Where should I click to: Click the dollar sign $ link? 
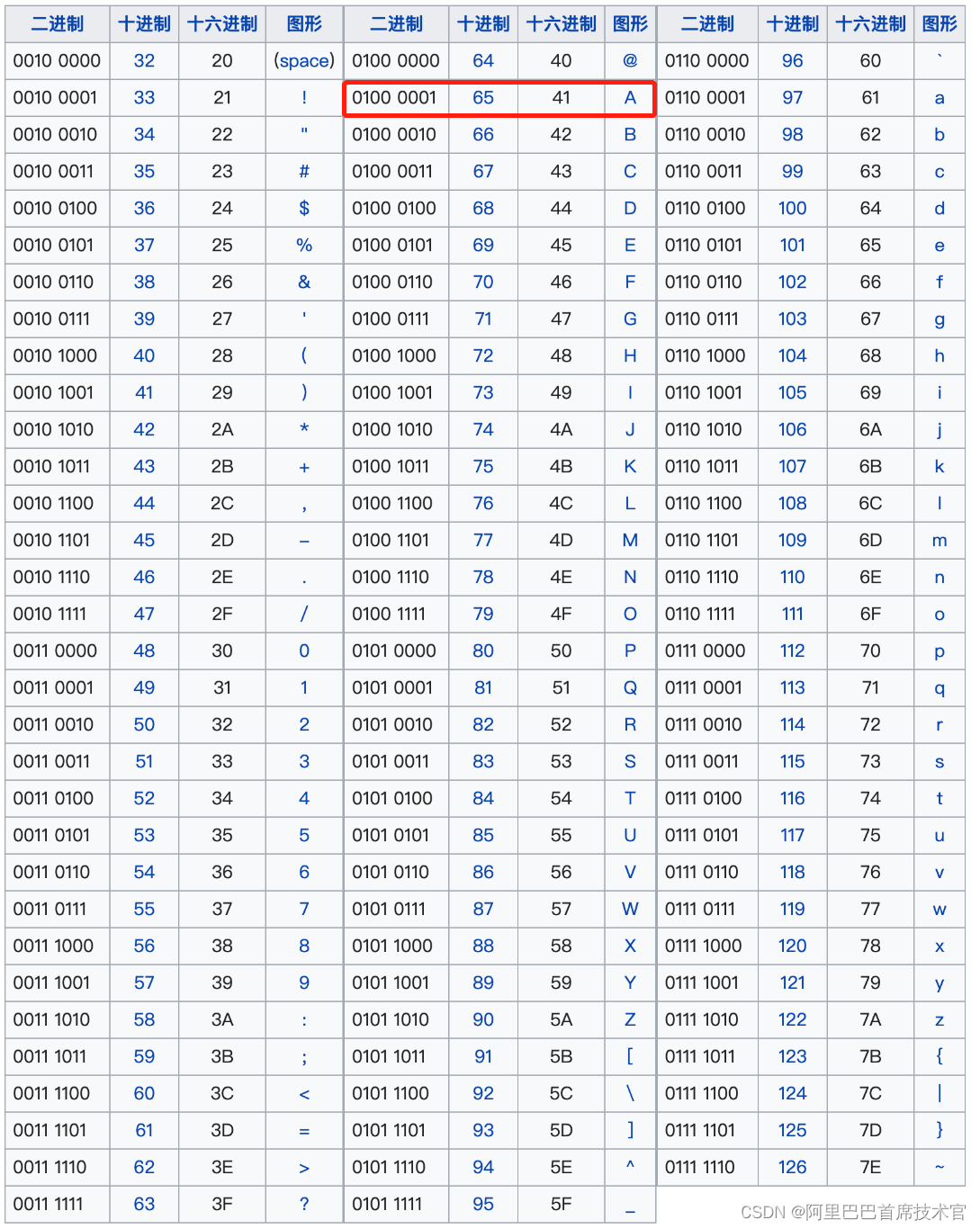pos(304,208)
